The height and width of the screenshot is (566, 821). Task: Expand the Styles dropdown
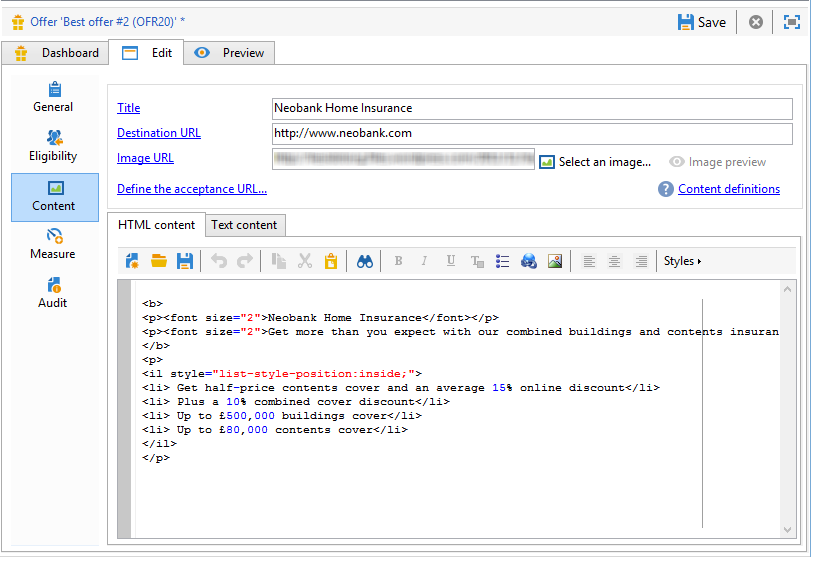682,261
